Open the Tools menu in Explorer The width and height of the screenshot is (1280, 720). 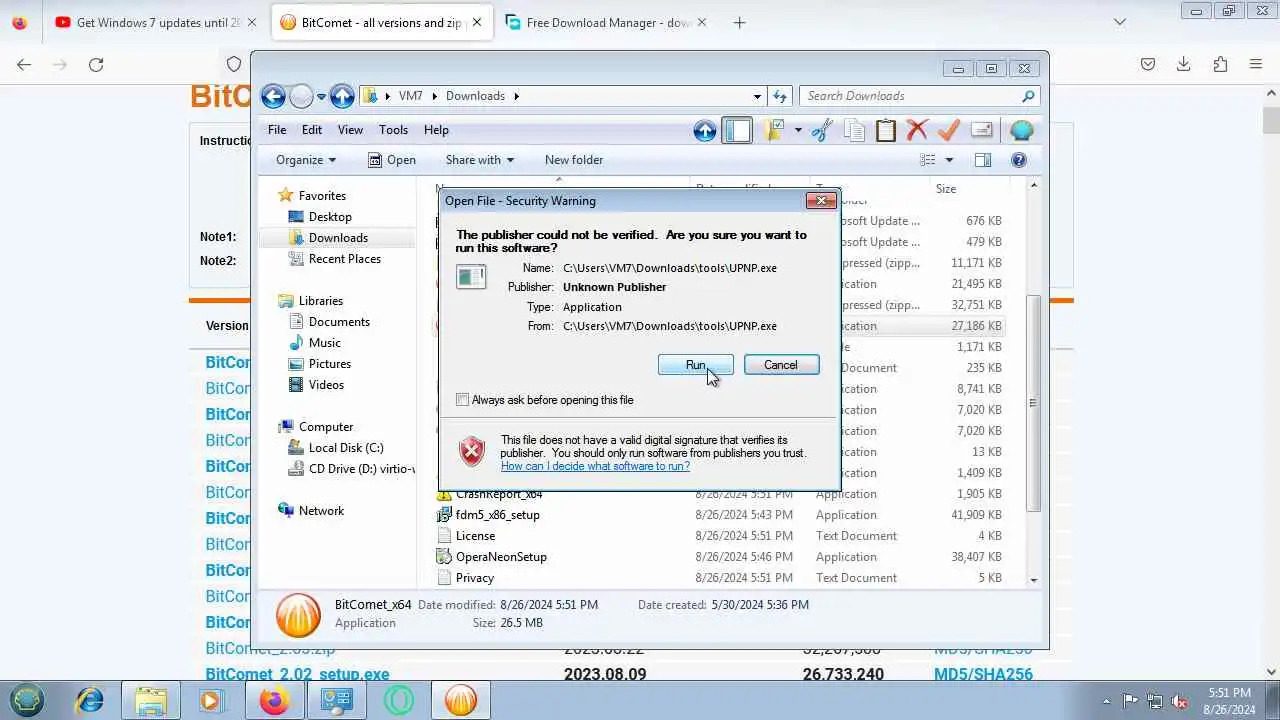click(x=393, y=130)
